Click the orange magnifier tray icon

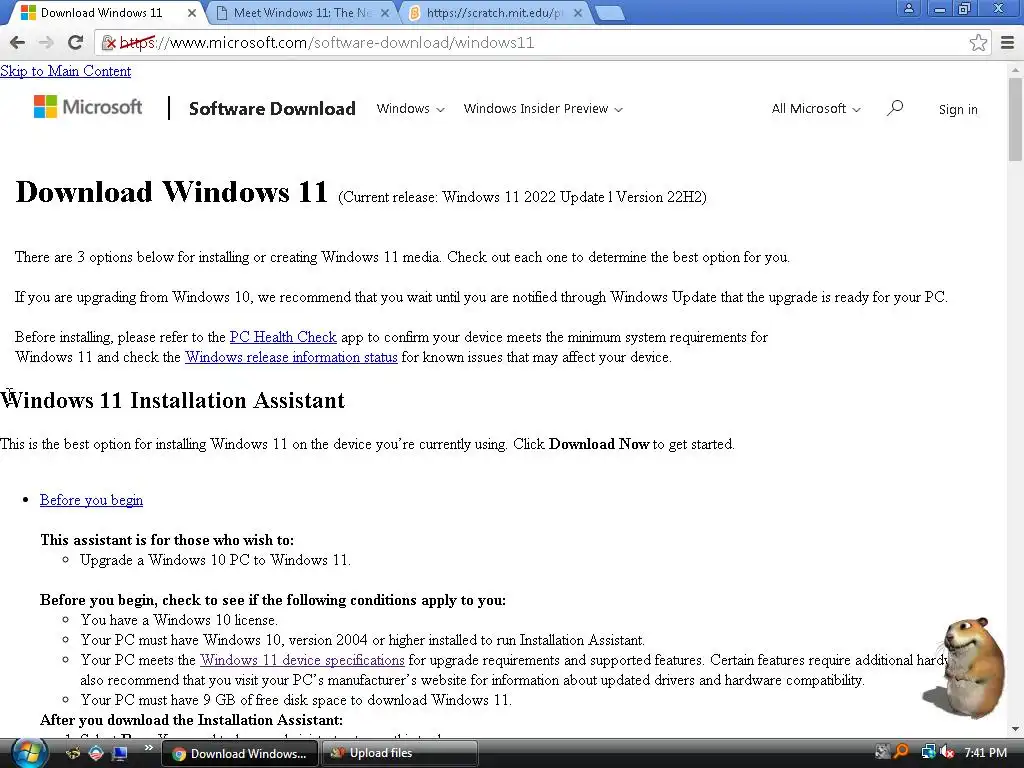click(x=902, y=752)
